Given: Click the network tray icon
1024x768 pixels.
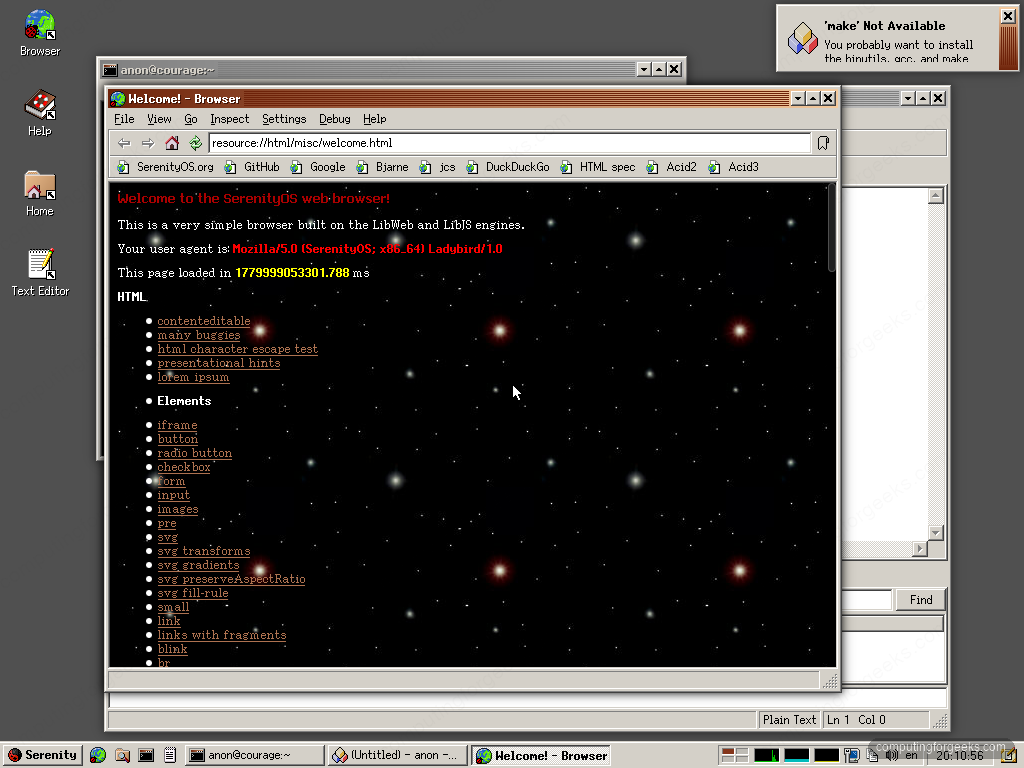Looking at the screenshot, I should click(851, 755).
